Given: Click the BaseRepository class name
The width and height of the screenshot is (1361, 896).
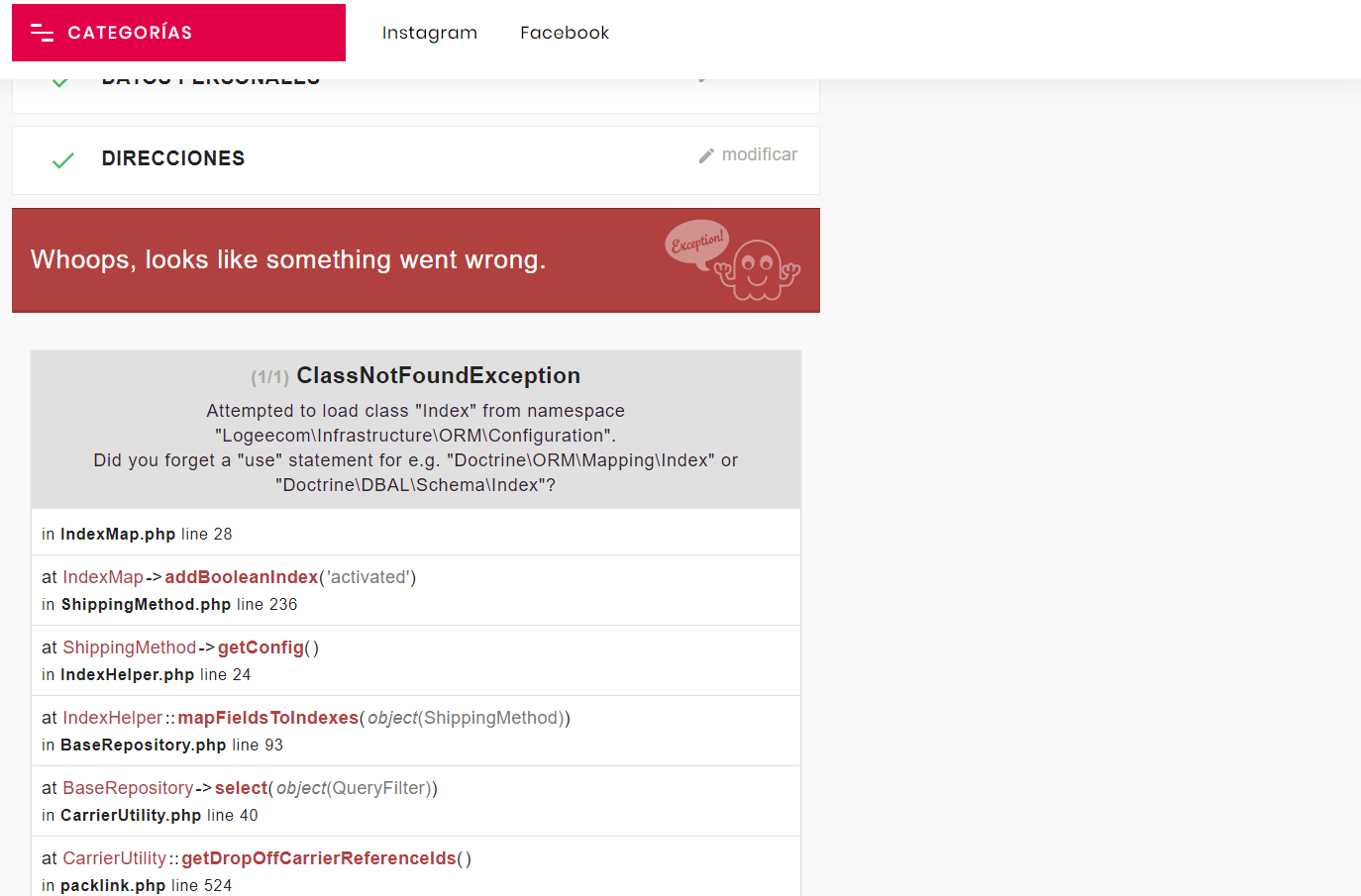Looking at the screenshot, I should (128, 788).
